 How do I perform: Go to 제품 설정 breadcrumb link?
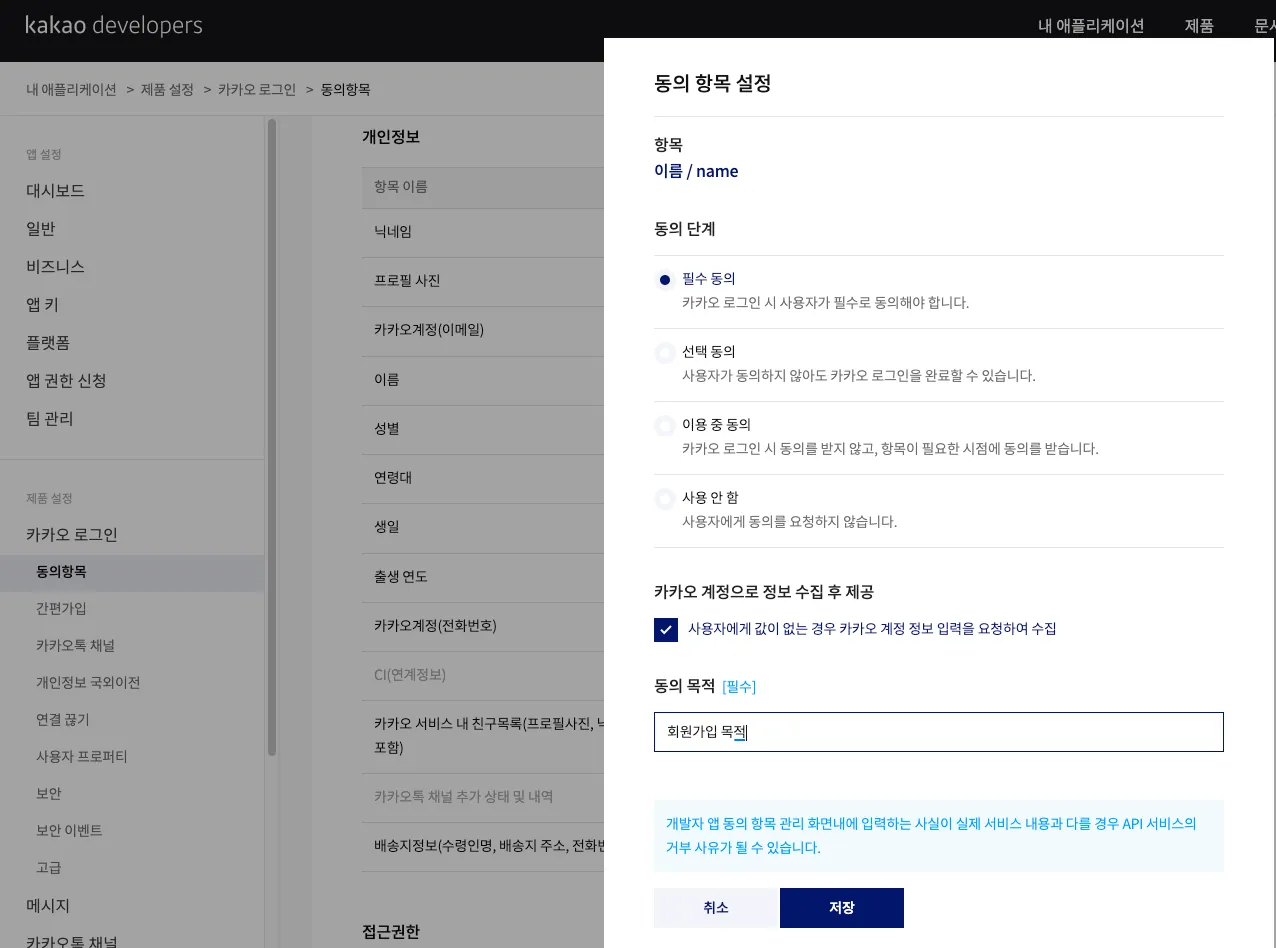(x=167, y=89)
